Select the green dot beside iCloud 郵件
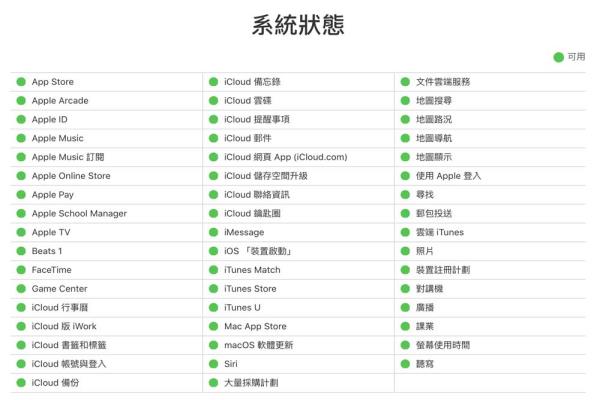The height and width of the screenshot is (400, 600). coord(214,138)
